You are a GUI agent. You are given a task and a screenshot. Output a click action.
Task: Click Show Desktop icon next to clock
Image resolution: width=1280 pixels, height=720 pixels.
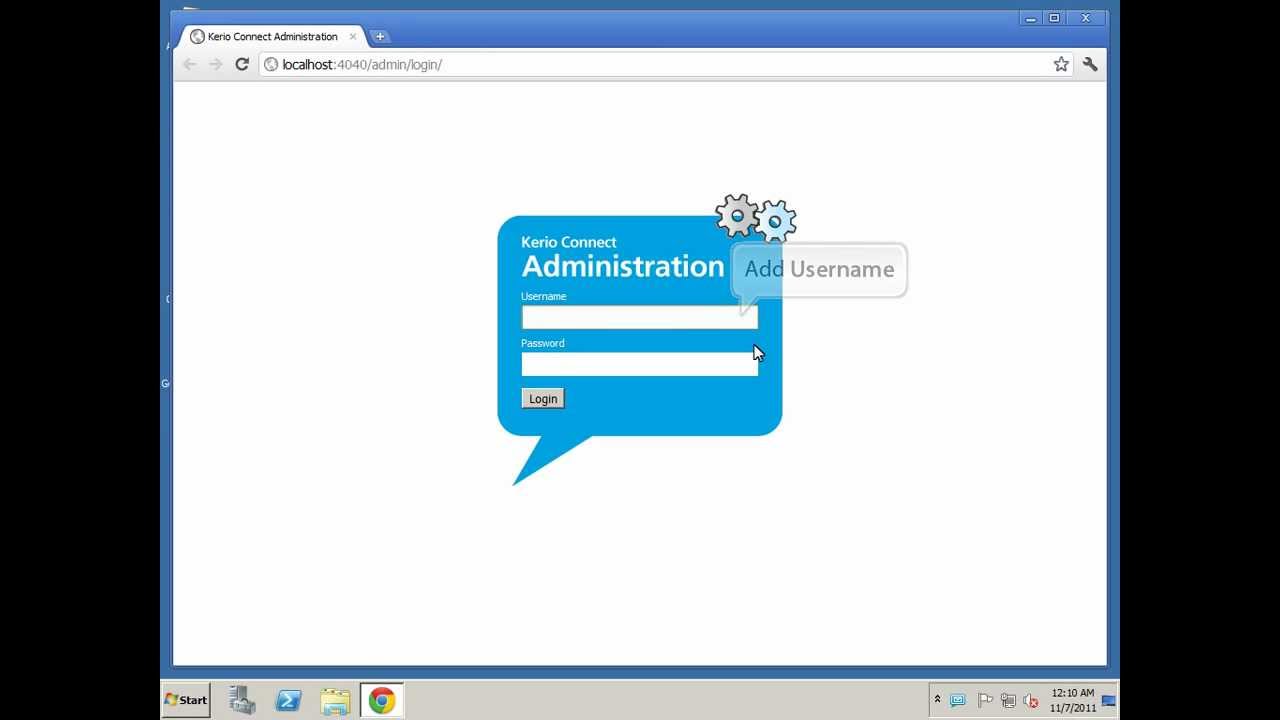point(1108,700)
